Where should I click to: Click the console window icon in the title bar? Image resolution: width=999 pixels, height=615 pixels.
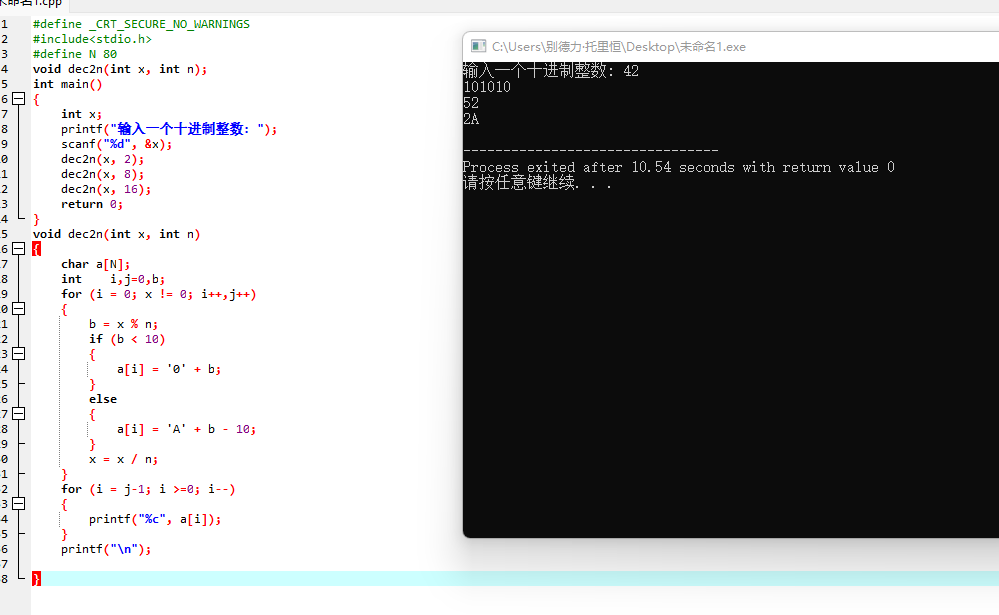[x=478, y=46]
